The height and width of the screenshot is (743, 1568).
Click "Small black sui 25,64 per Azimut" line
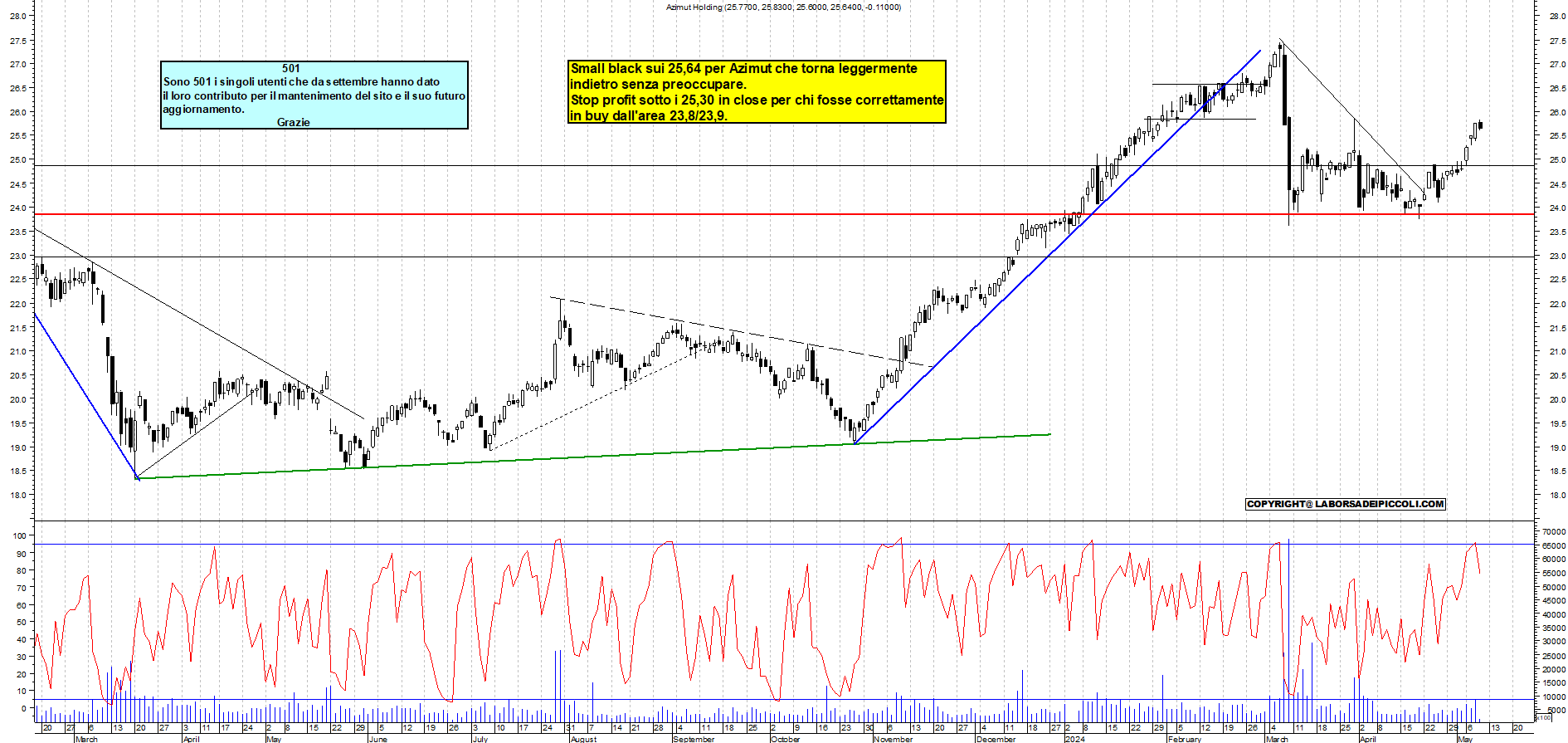click(743, 69)
